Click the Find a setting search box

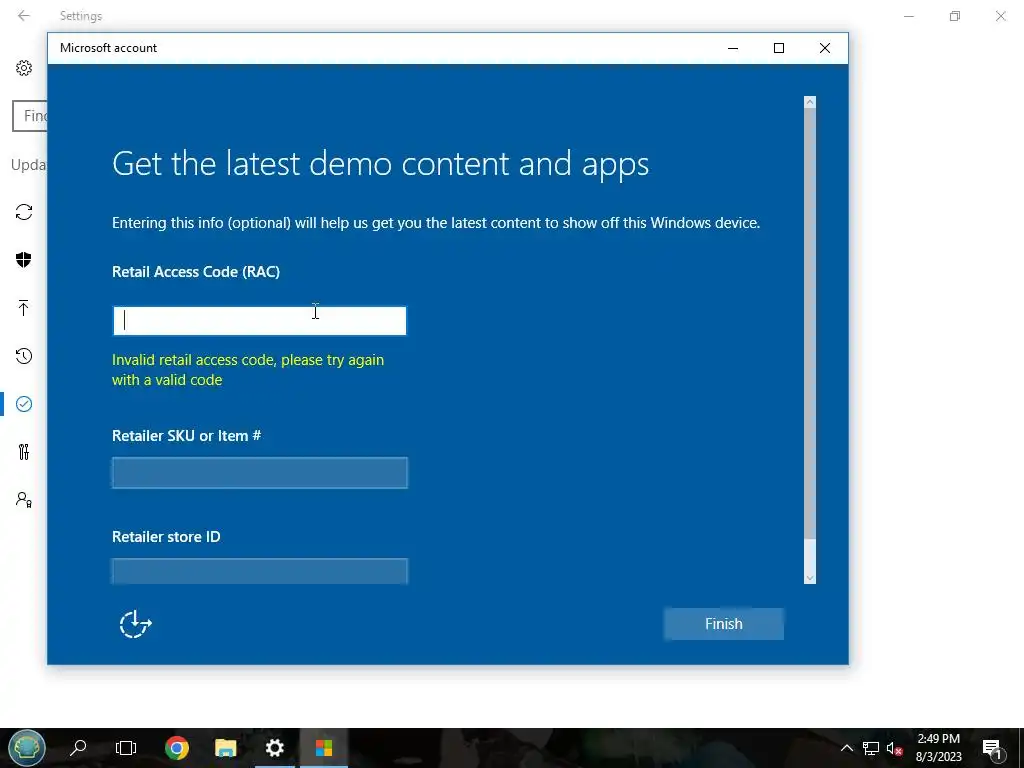point(30,116)
